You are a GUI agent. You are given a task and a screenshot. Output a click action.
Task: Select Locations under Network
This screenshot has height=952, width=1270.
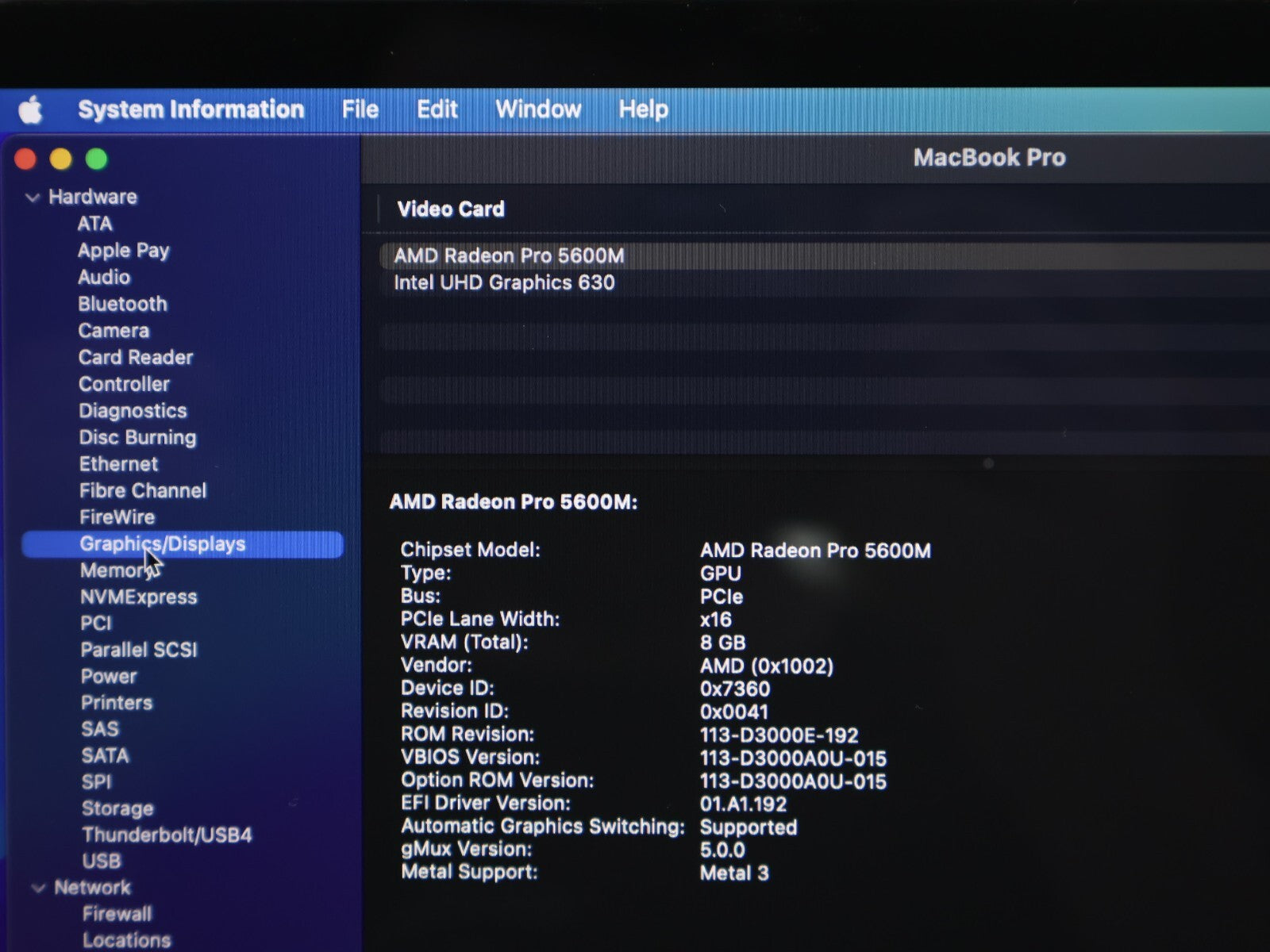[126, 940]
